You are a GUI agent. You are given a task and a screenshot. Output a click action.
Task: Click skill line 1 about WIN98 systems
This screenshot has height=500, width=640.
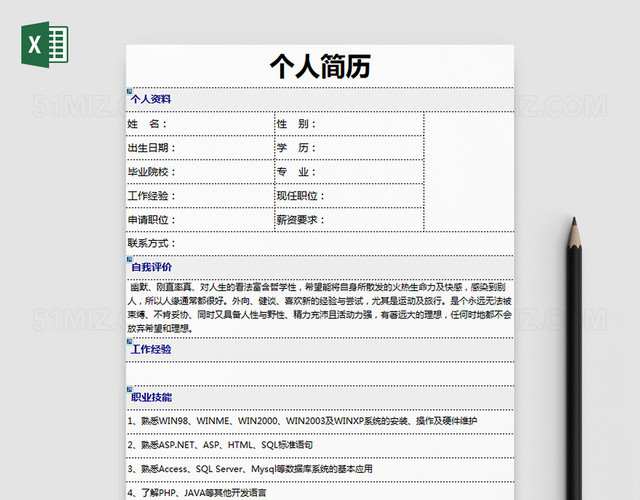coord(302,421)
